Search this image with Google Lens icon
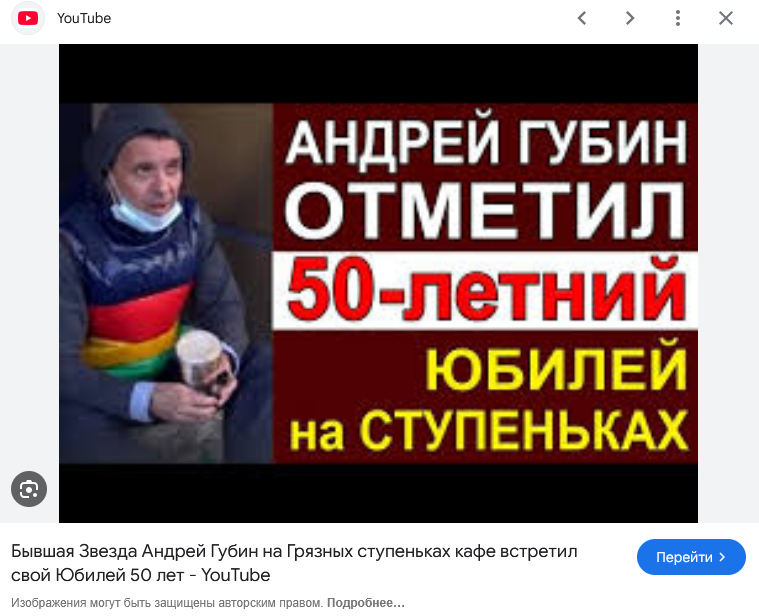Image resolution: width=759 pixels, height=616 pixels. pos(29,489)
